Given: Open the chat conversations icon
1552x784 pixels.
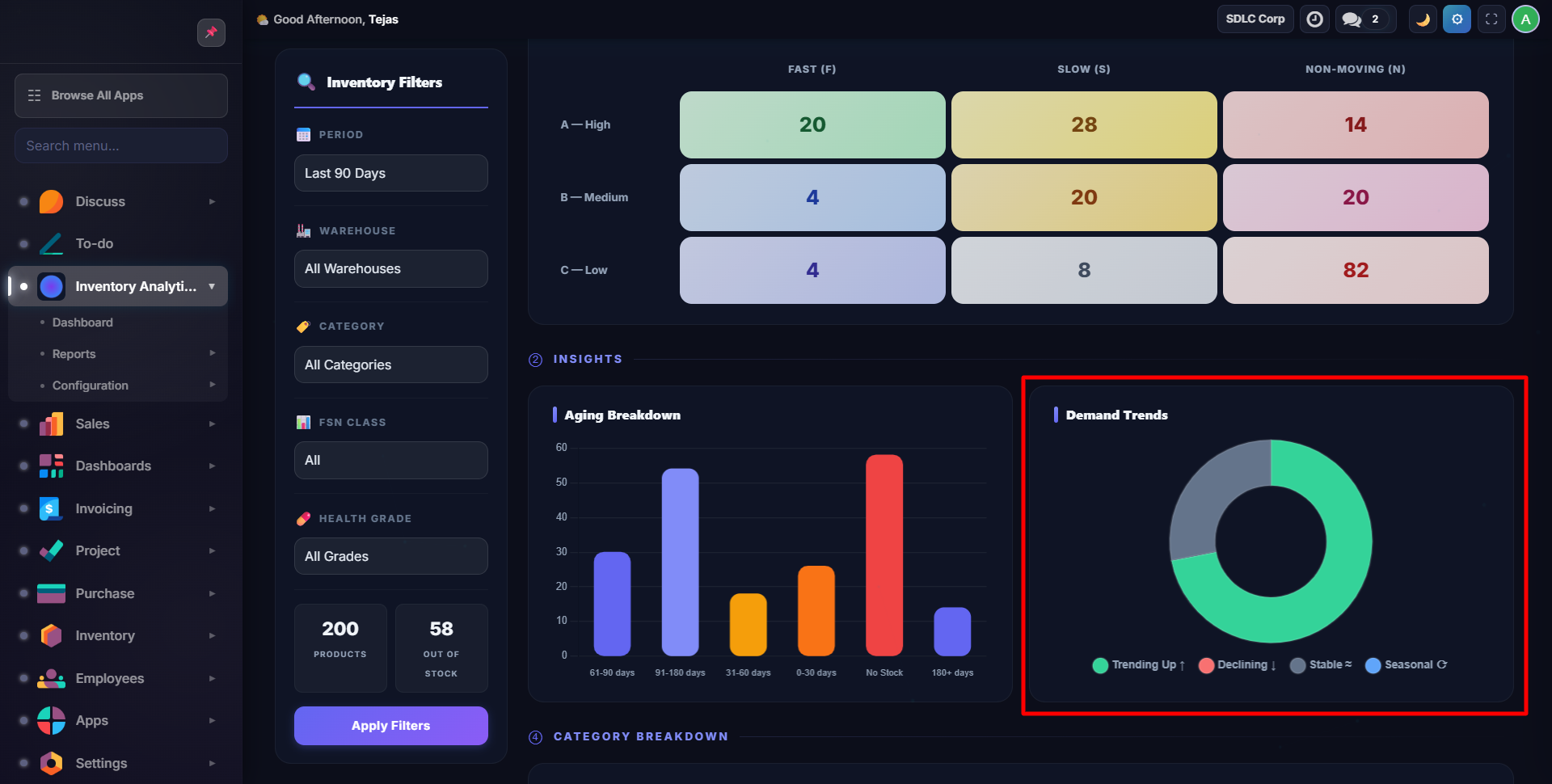Looking at the screenshot, I should 1352,19.
